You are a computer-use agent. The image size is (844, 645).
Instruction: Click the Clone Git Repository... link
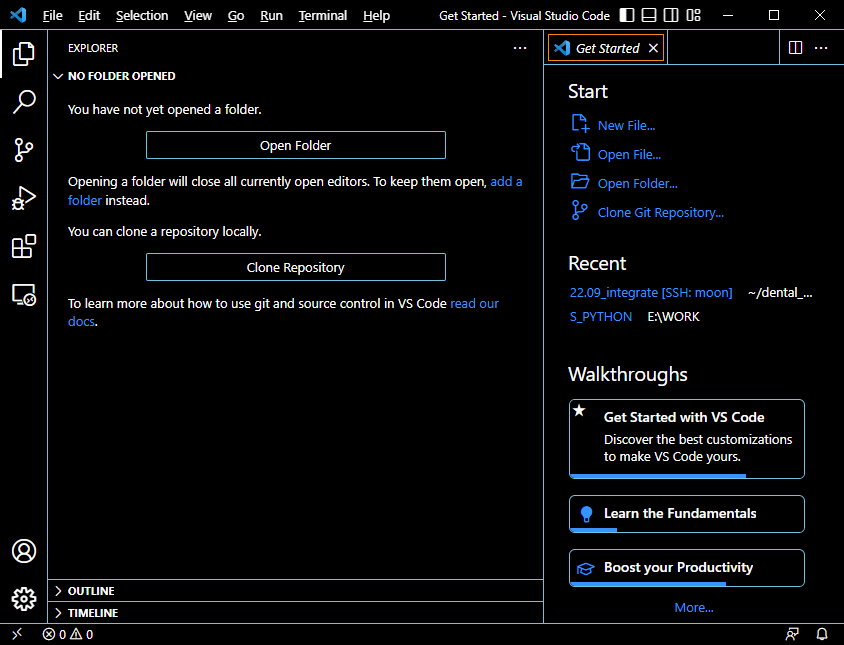coord(661,213)
